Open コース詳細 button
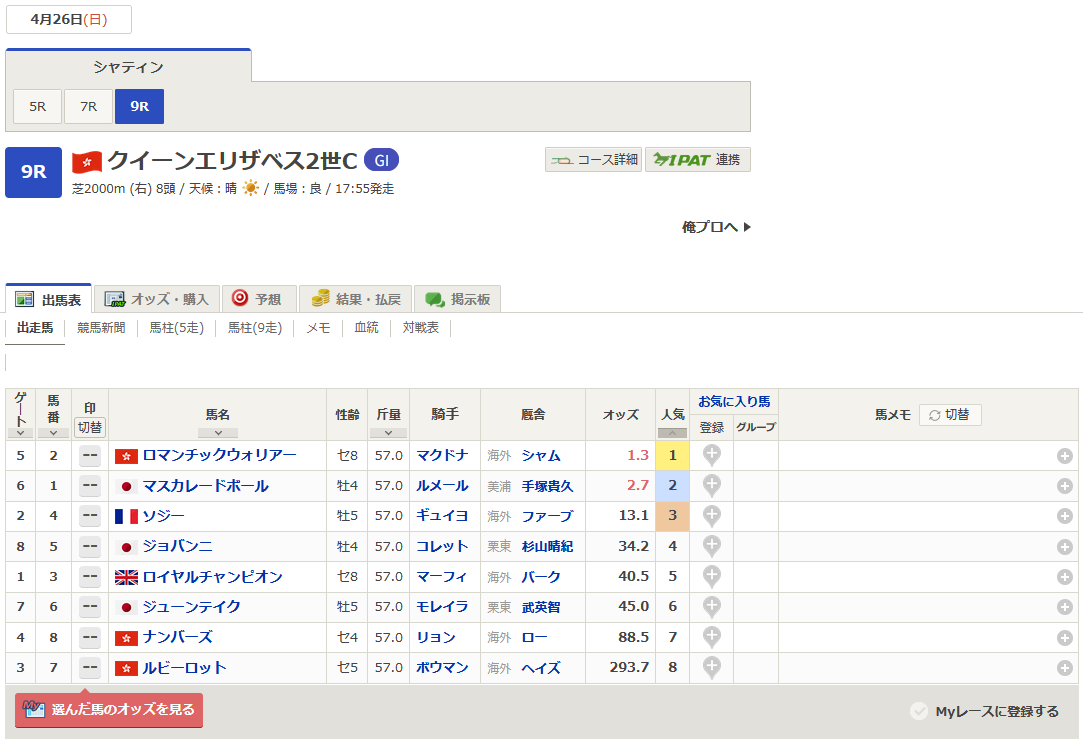The image size is (1083, 742). [593, 160]
